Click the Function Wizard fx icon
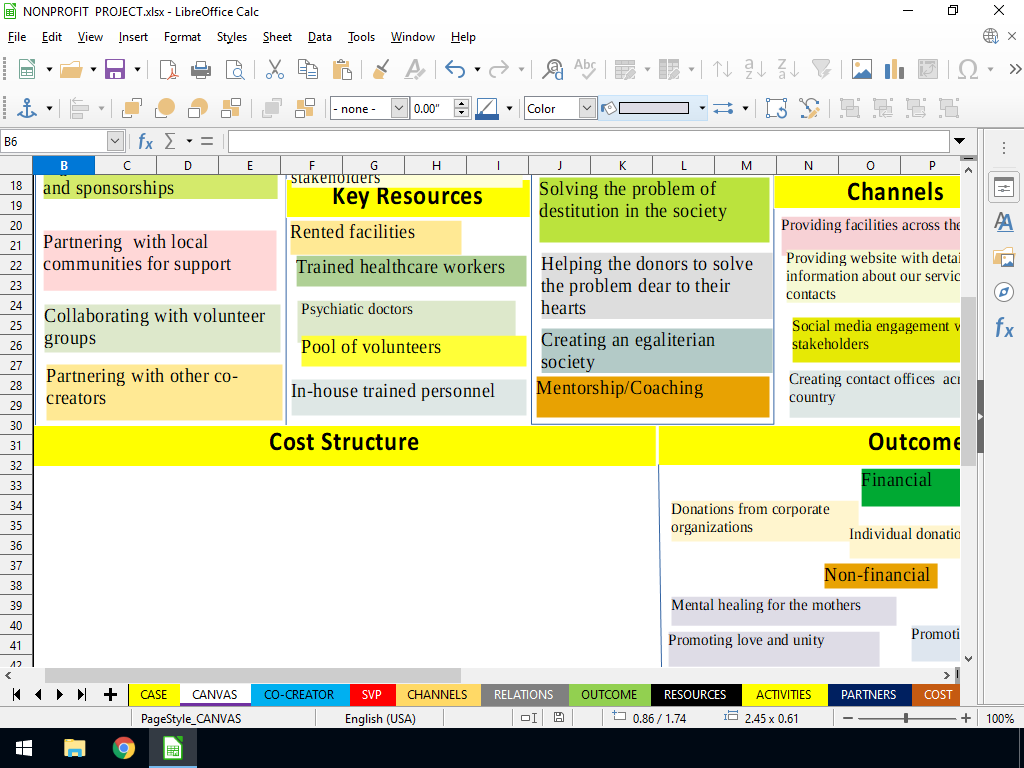 click(x=145, y=141)
